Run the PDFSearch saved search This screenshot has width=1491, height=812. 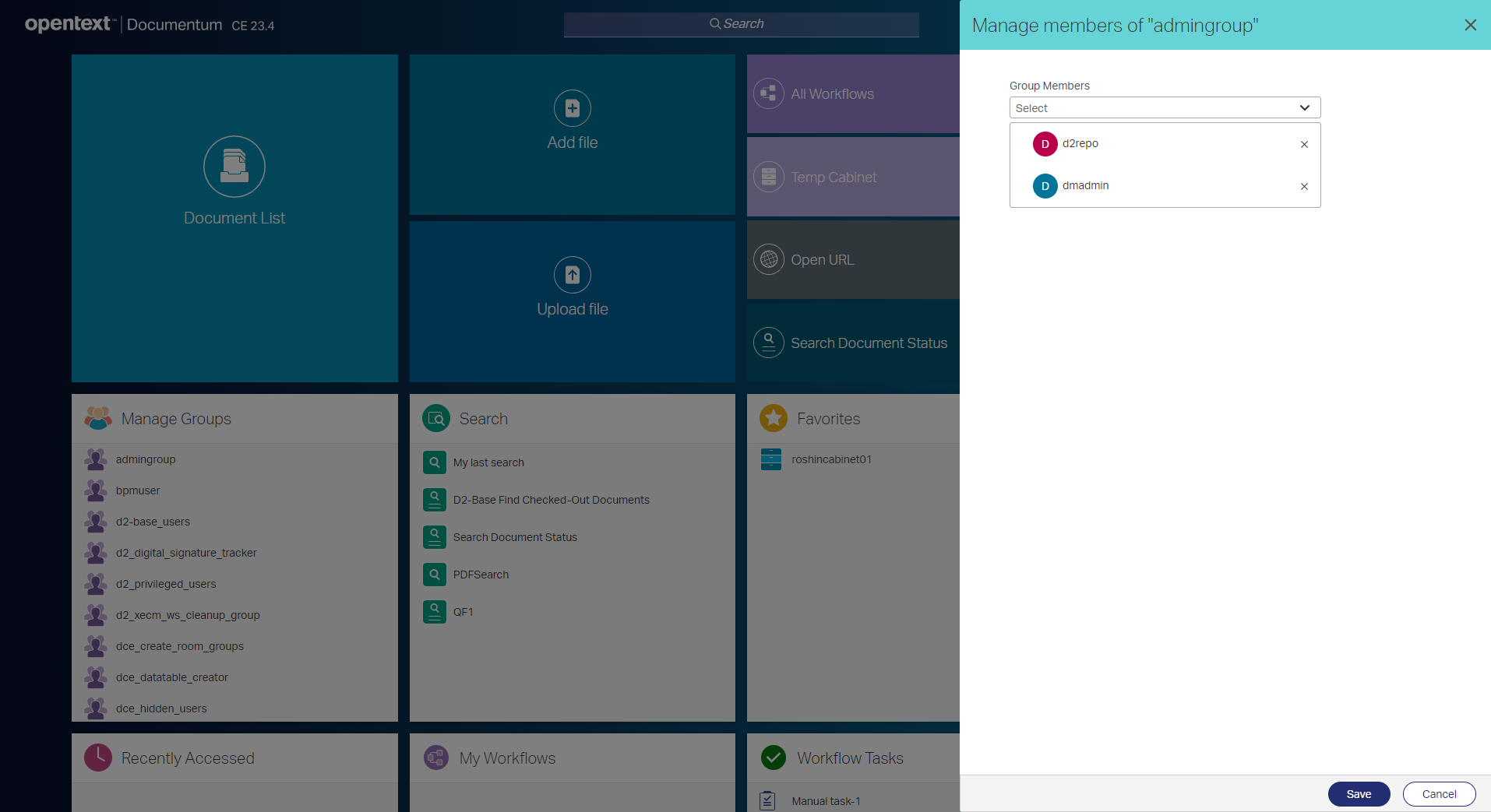click(481, 575)
